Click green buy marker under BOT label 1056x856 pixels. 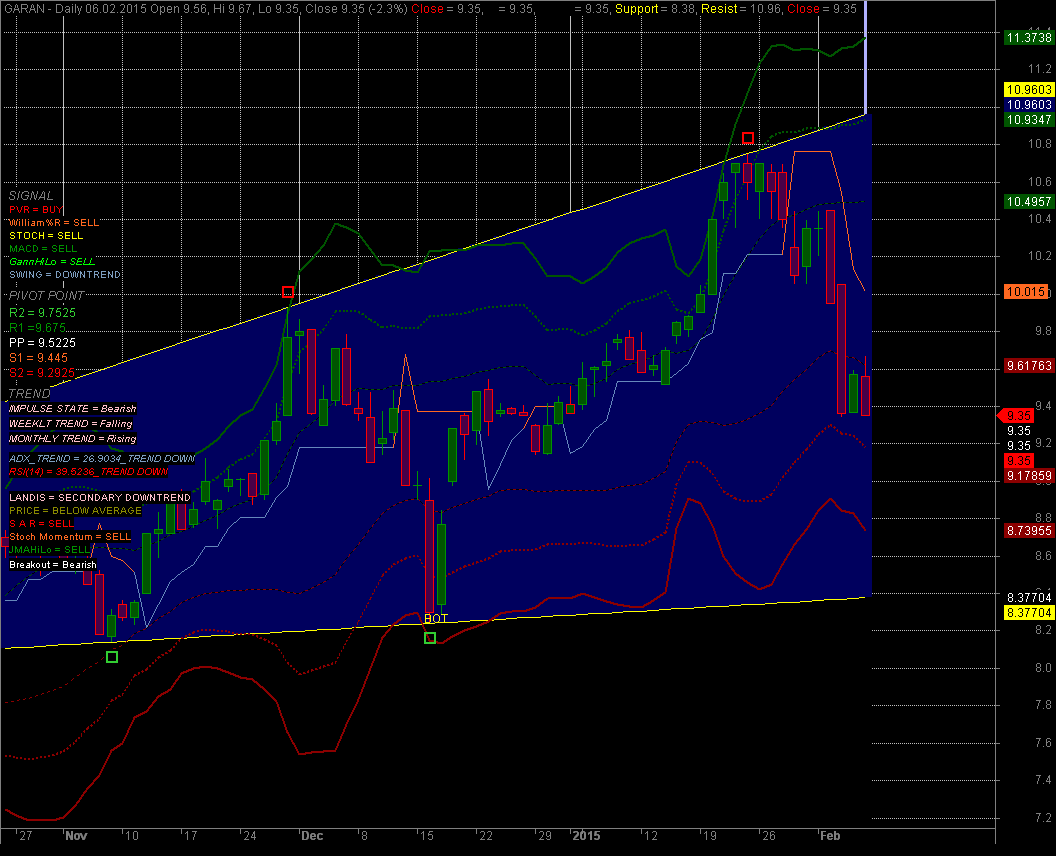point(430,638)
